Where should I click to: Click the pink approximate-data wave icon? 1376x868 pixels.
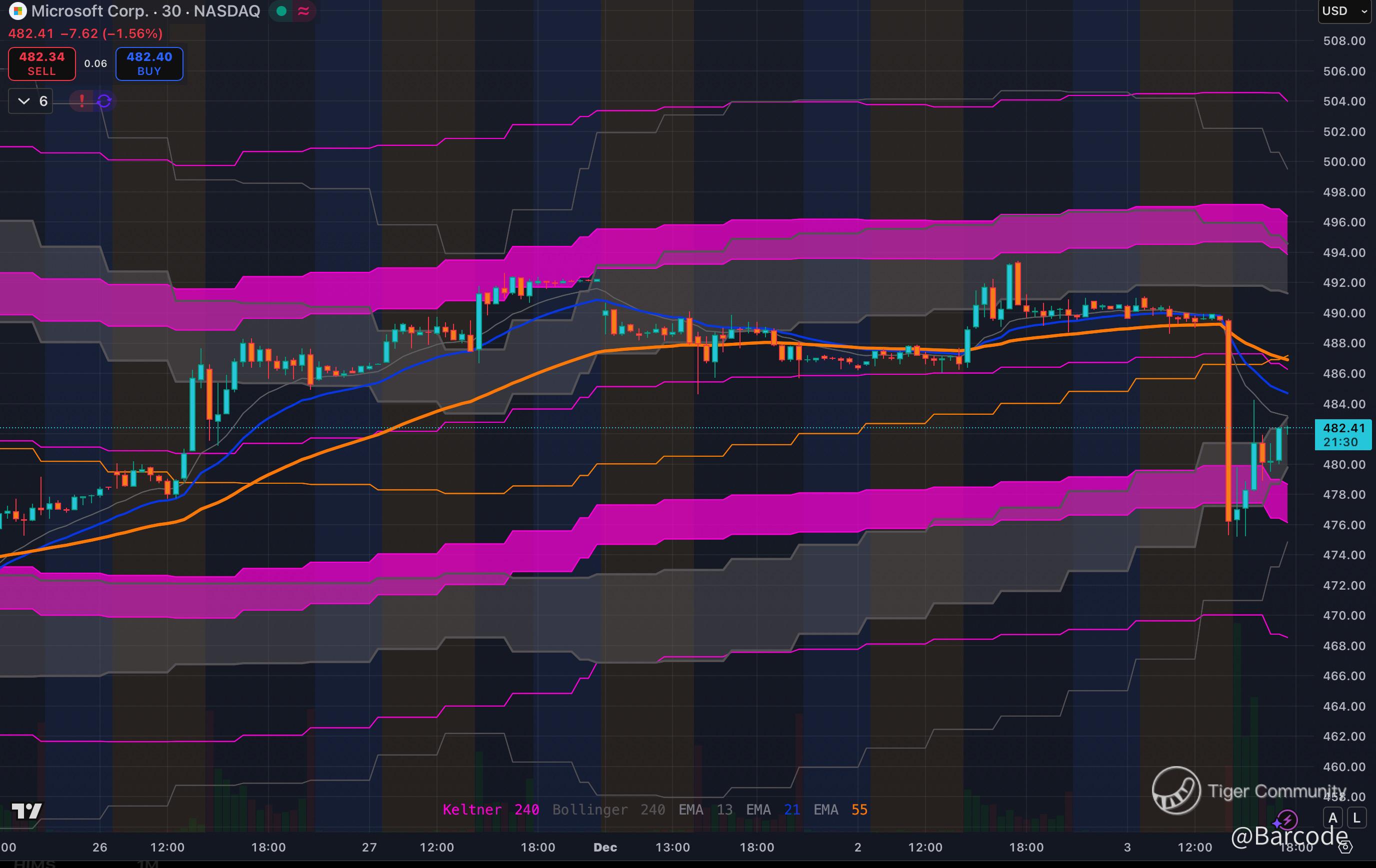304,11
